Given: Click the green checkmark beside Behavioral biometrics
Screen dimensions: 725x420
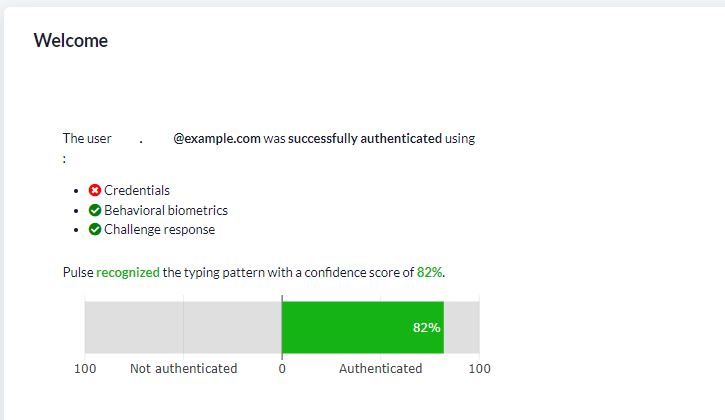Looking at the screenshot, I should click(x=95, y=210).
